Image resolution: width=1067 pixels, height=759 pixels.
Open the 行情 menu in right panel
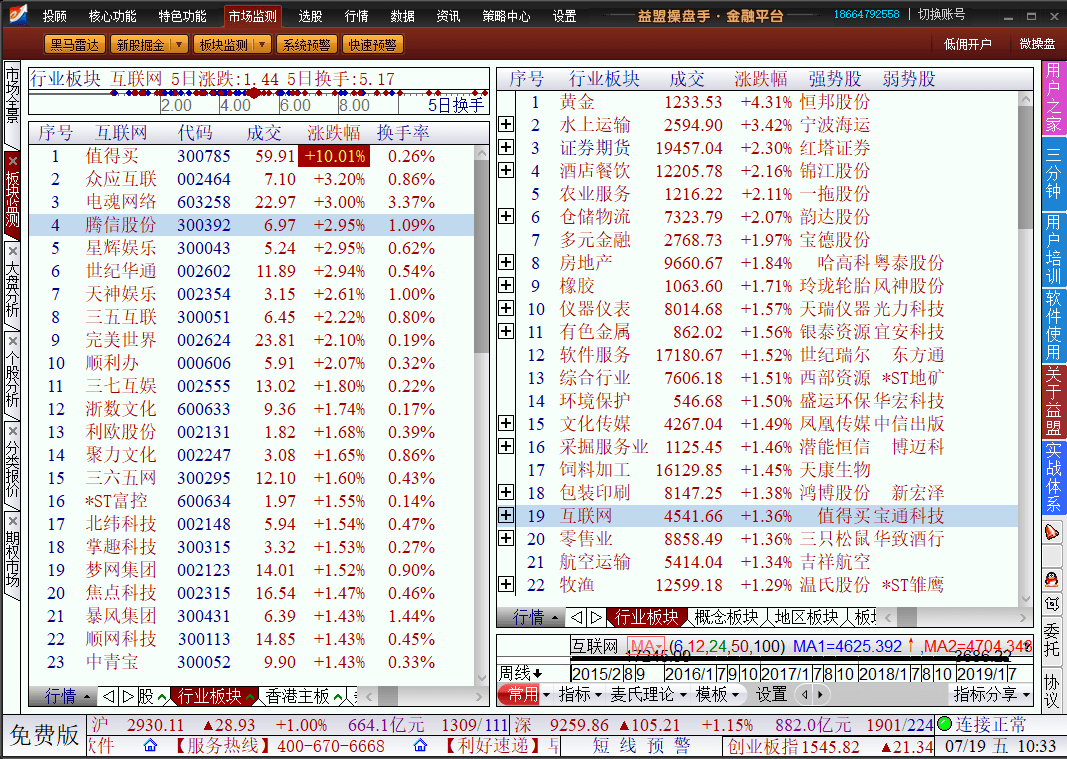tap(535, 617)
